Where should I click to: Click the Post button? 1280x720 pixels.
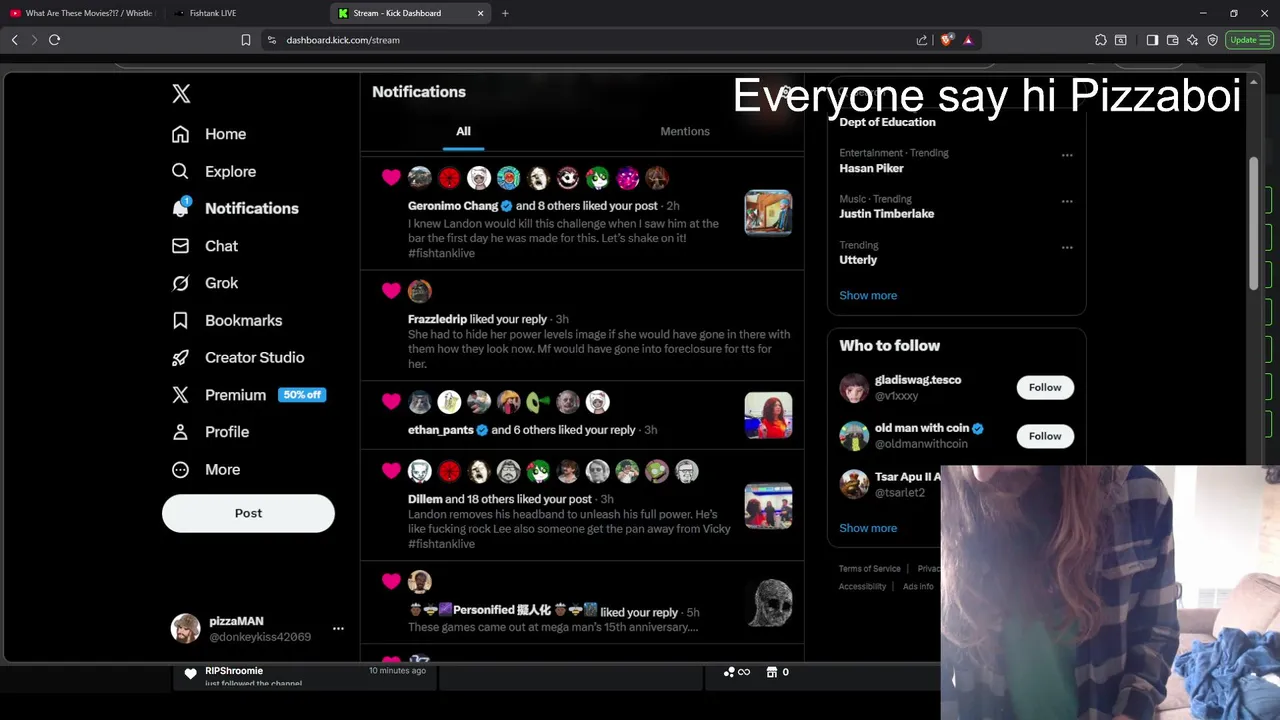(248, 513)
